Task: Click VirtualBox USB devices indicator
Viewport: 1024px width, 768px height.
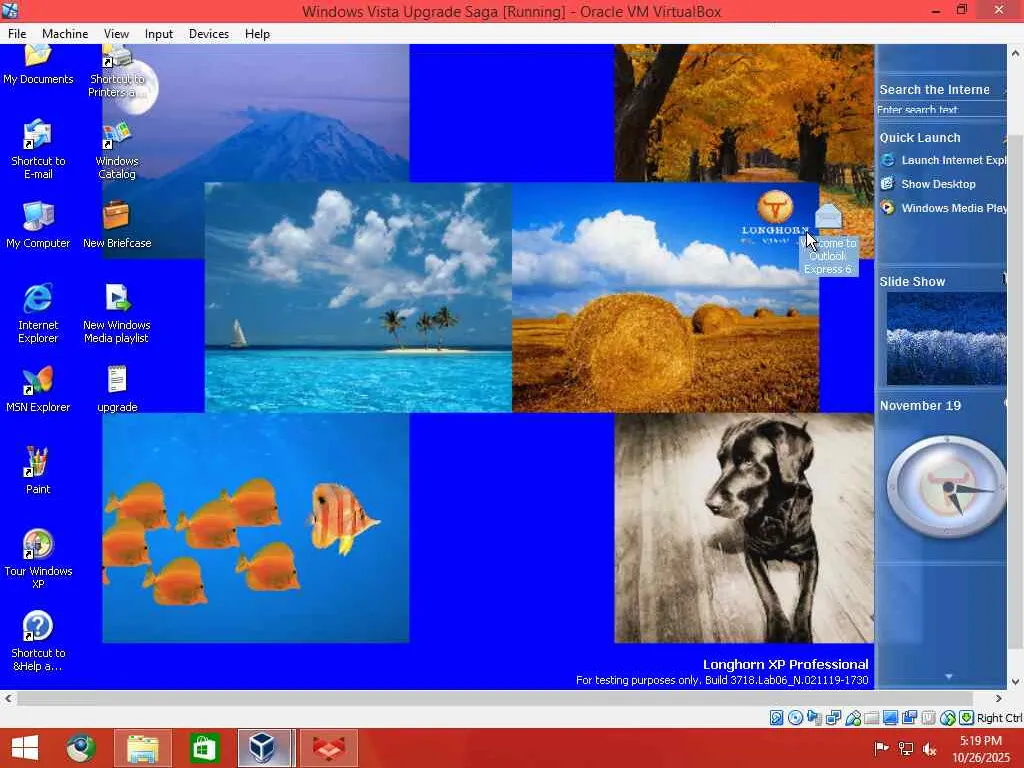Action: click(x=853, y=718)
